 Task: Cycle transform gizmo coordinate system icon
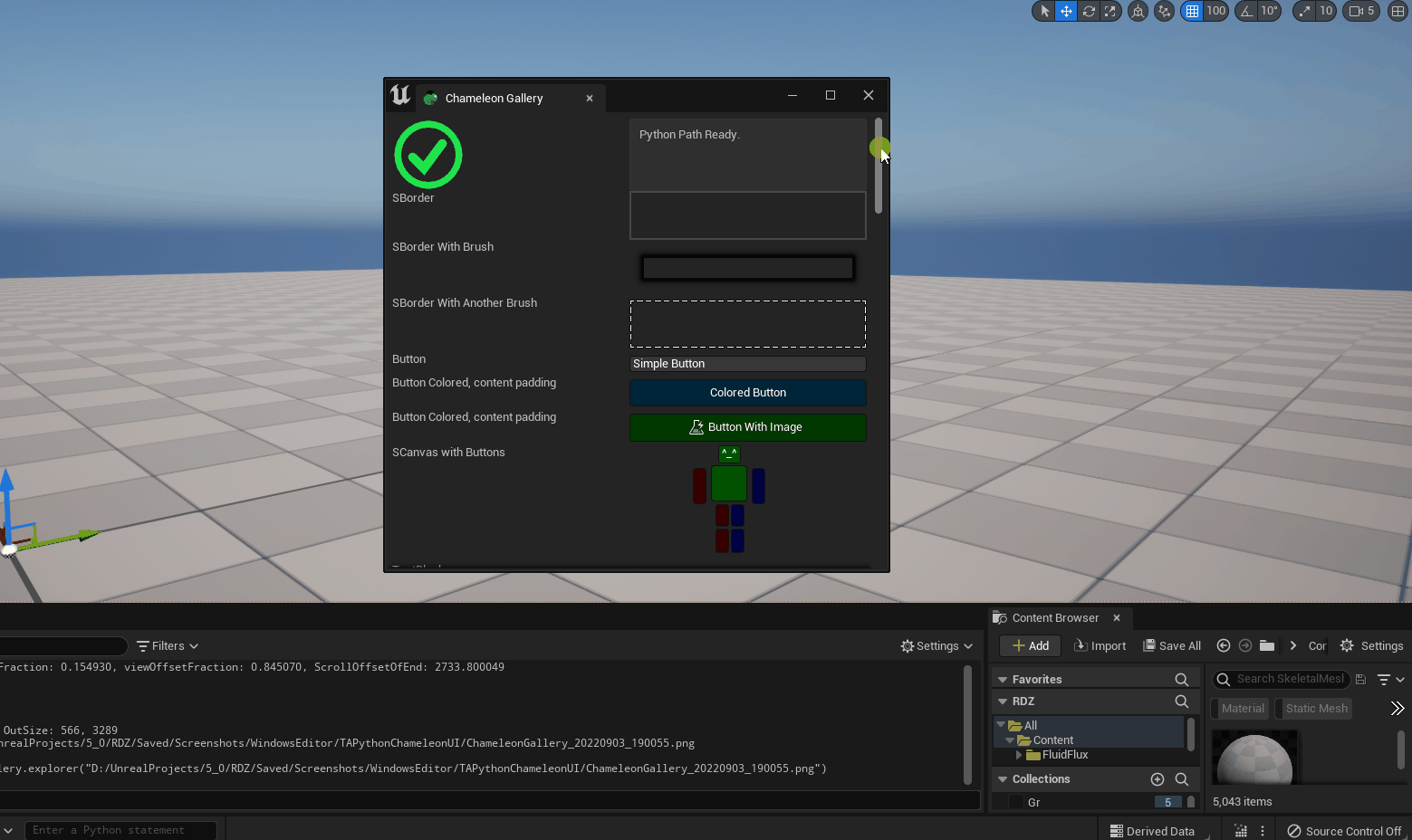point(1138,11)
